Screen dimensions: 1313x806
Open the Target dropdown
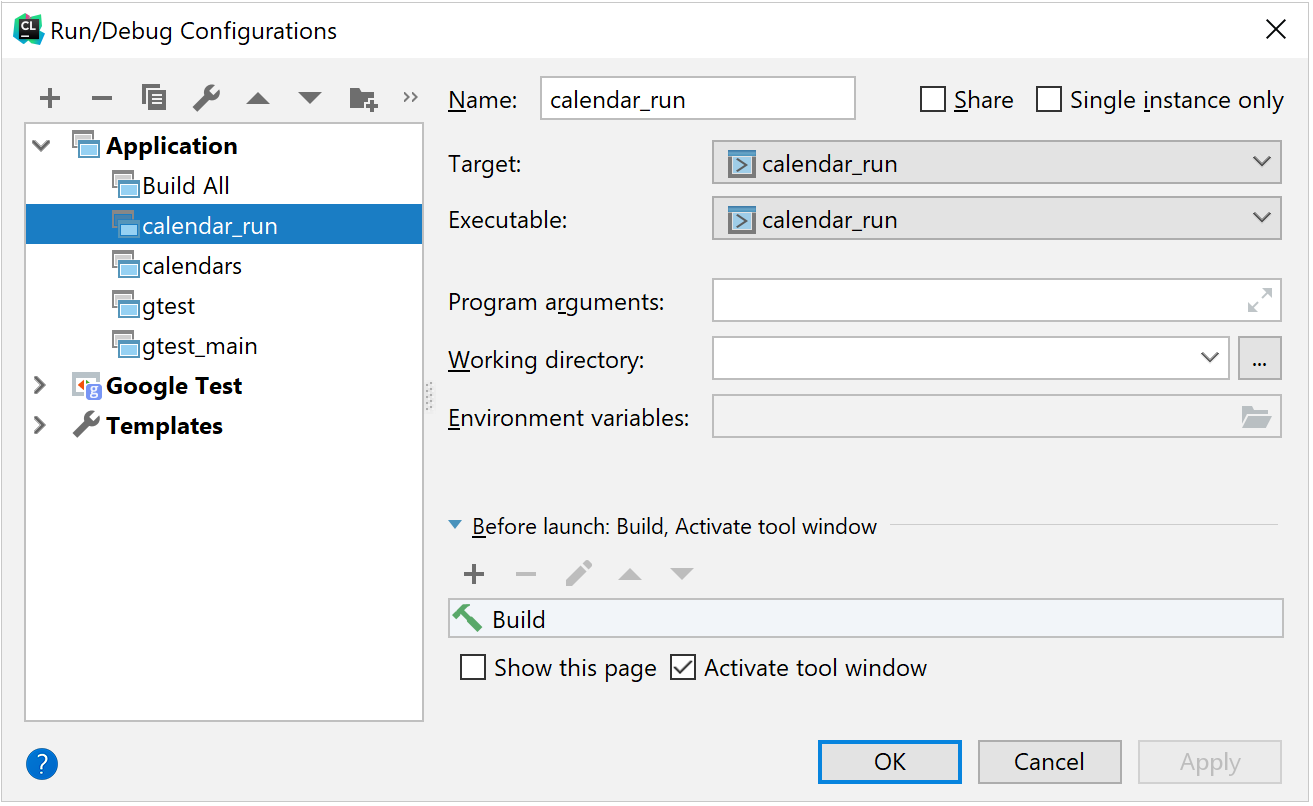click(996, 163)
